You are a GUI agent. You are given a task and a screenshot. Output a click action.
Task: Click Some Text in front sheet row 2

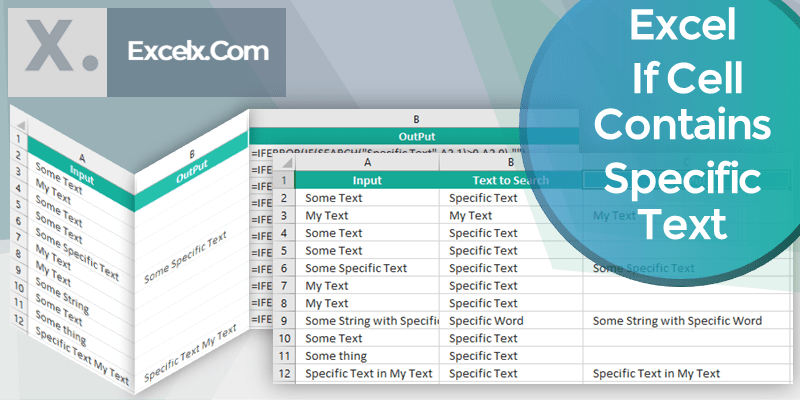point(334,198)
